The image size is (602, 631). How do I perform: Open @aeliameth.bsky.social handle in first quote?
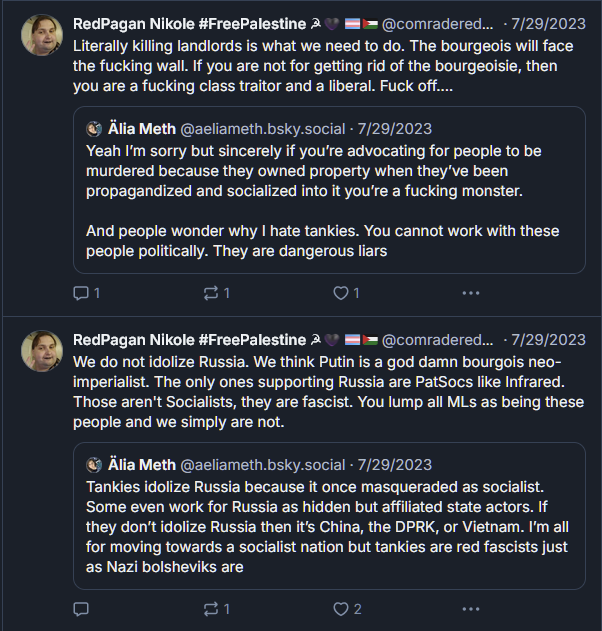[x=263, y=129]
